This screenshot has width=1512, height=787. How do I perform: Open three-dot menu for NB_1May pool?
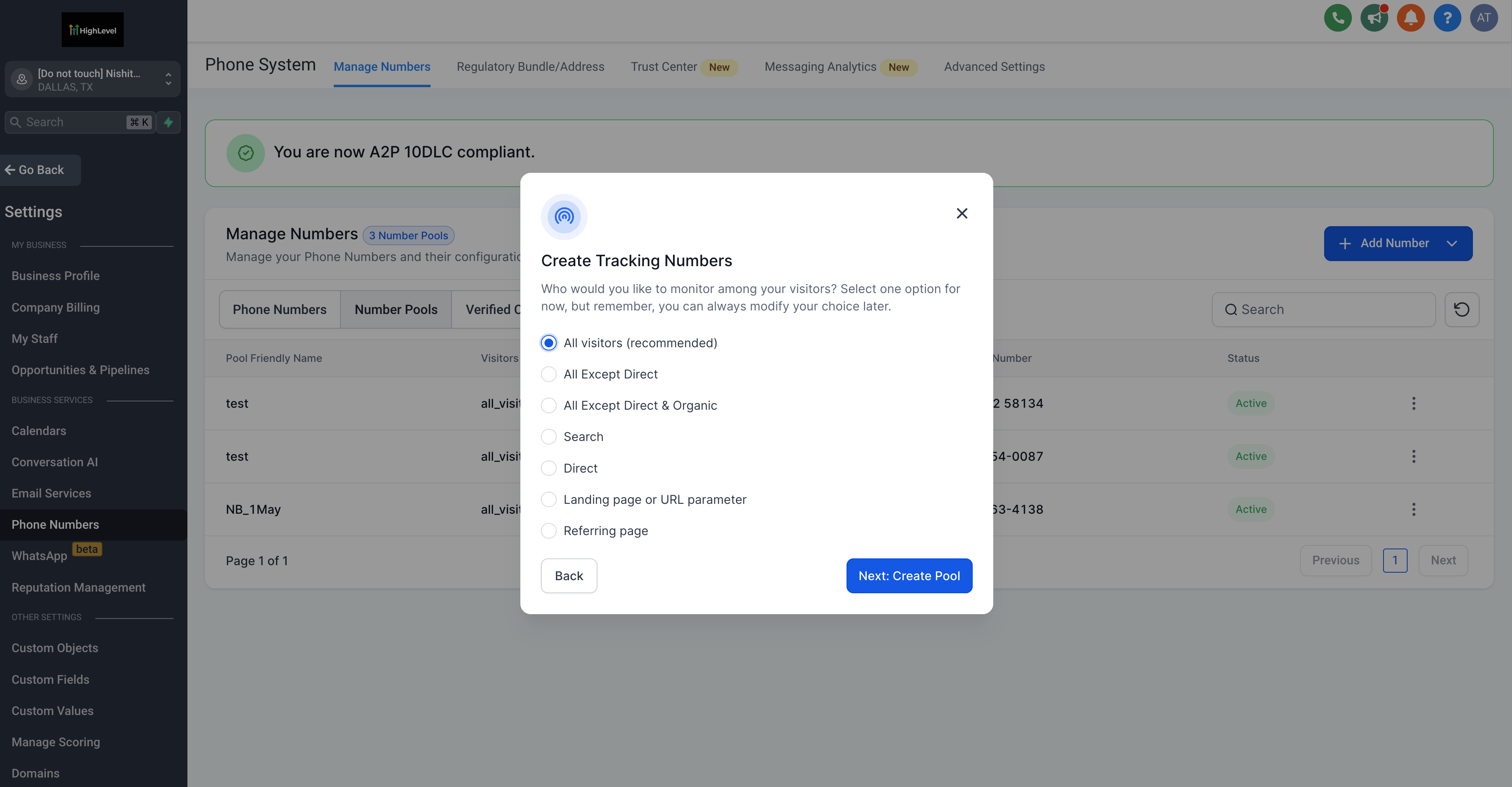coord(1414,509)
